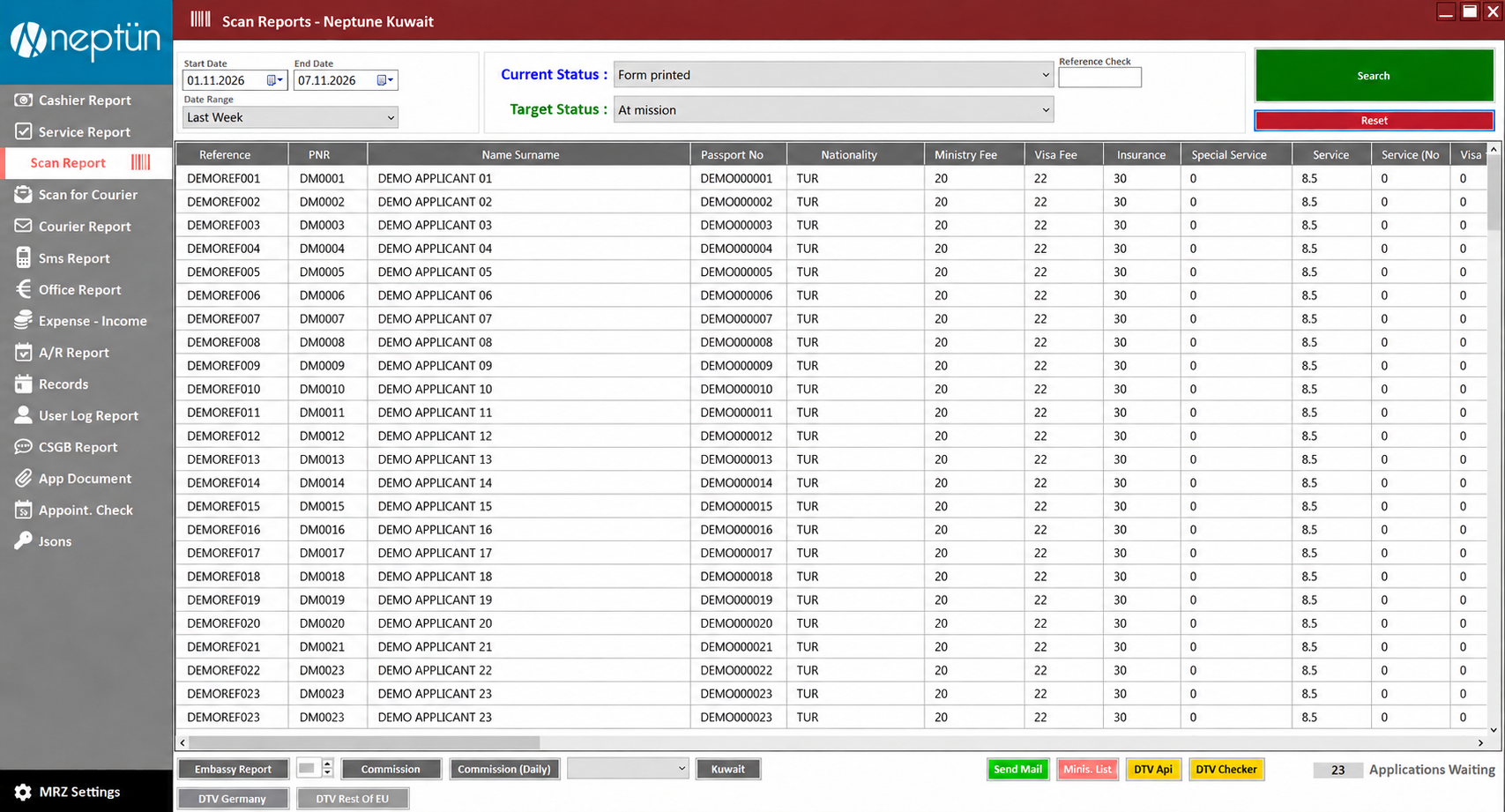Screen dimensions: 1505x812
Task: Click the Reference Check input field
Action: [x=1099, y=78]
